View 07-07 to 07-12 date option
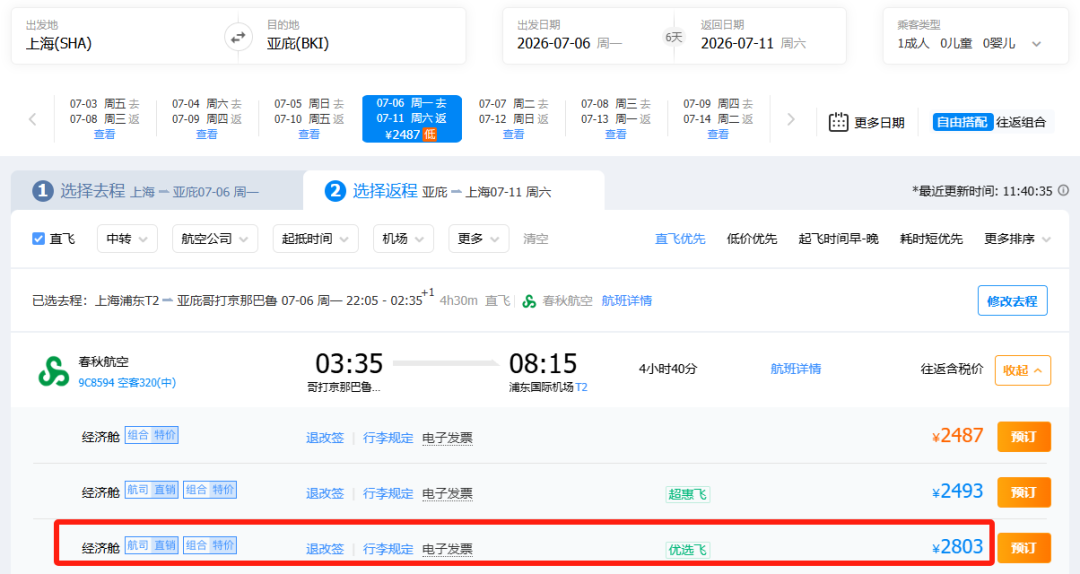Screen dimensions: 1080x574 pyautogui.click(x=514, y=119)
